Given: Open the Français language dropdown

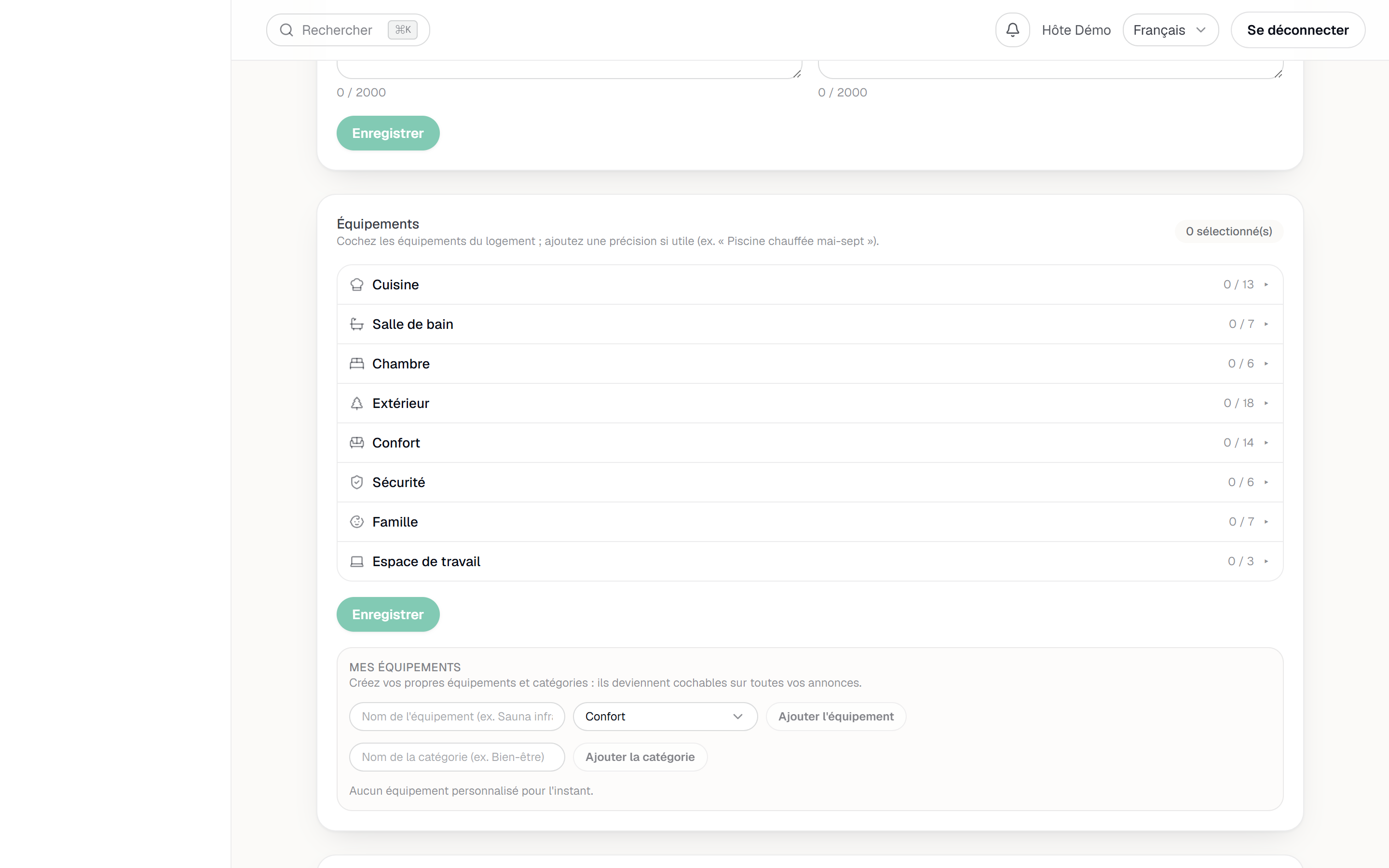Looking at the screenshot, I should (1171, 30).
